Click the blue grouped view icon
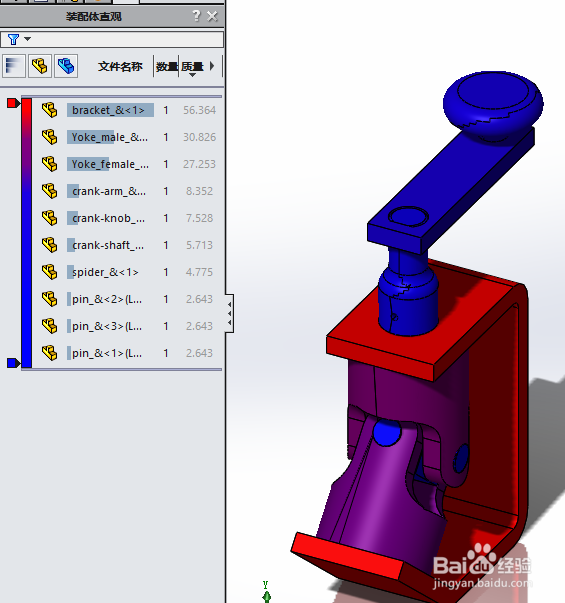 pyautogui.click(x=66, y=66)
